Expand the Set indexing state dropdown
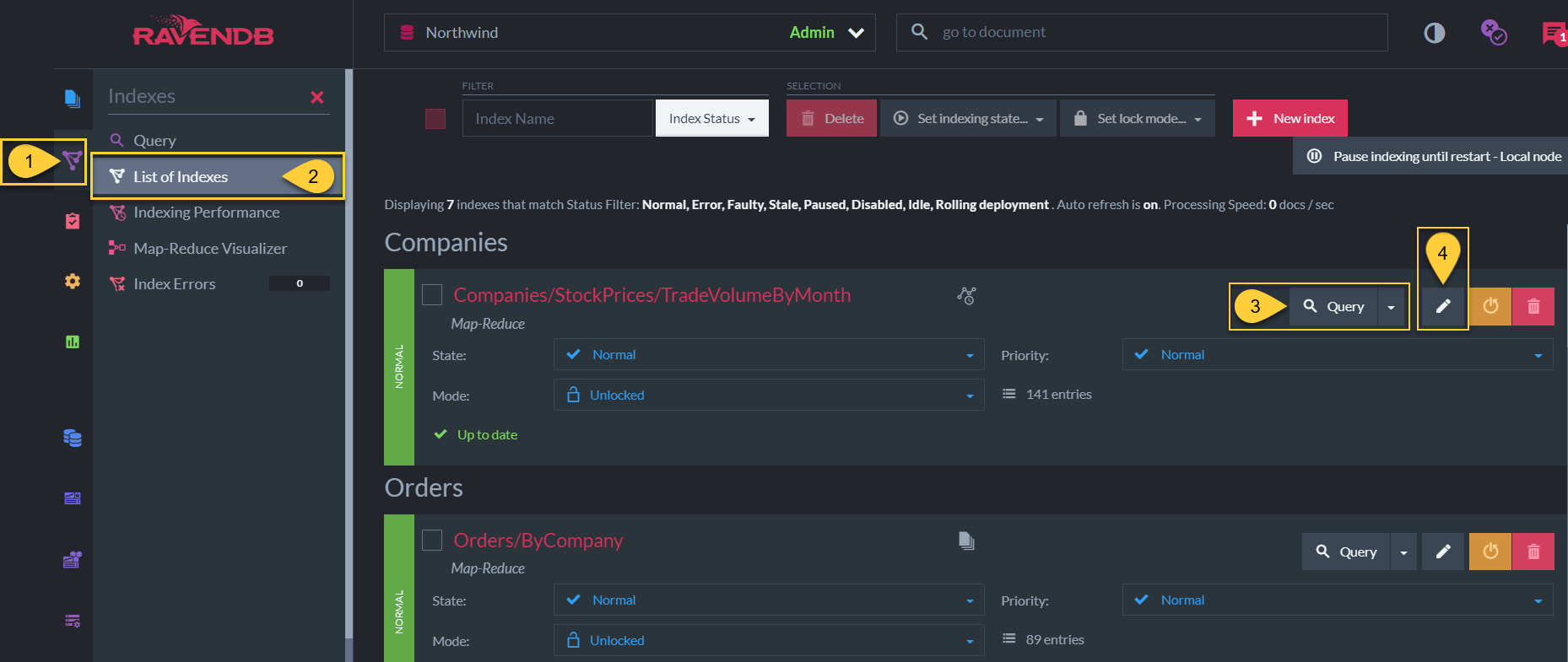The image size is (1568, 662). click(x=969, y=118)
